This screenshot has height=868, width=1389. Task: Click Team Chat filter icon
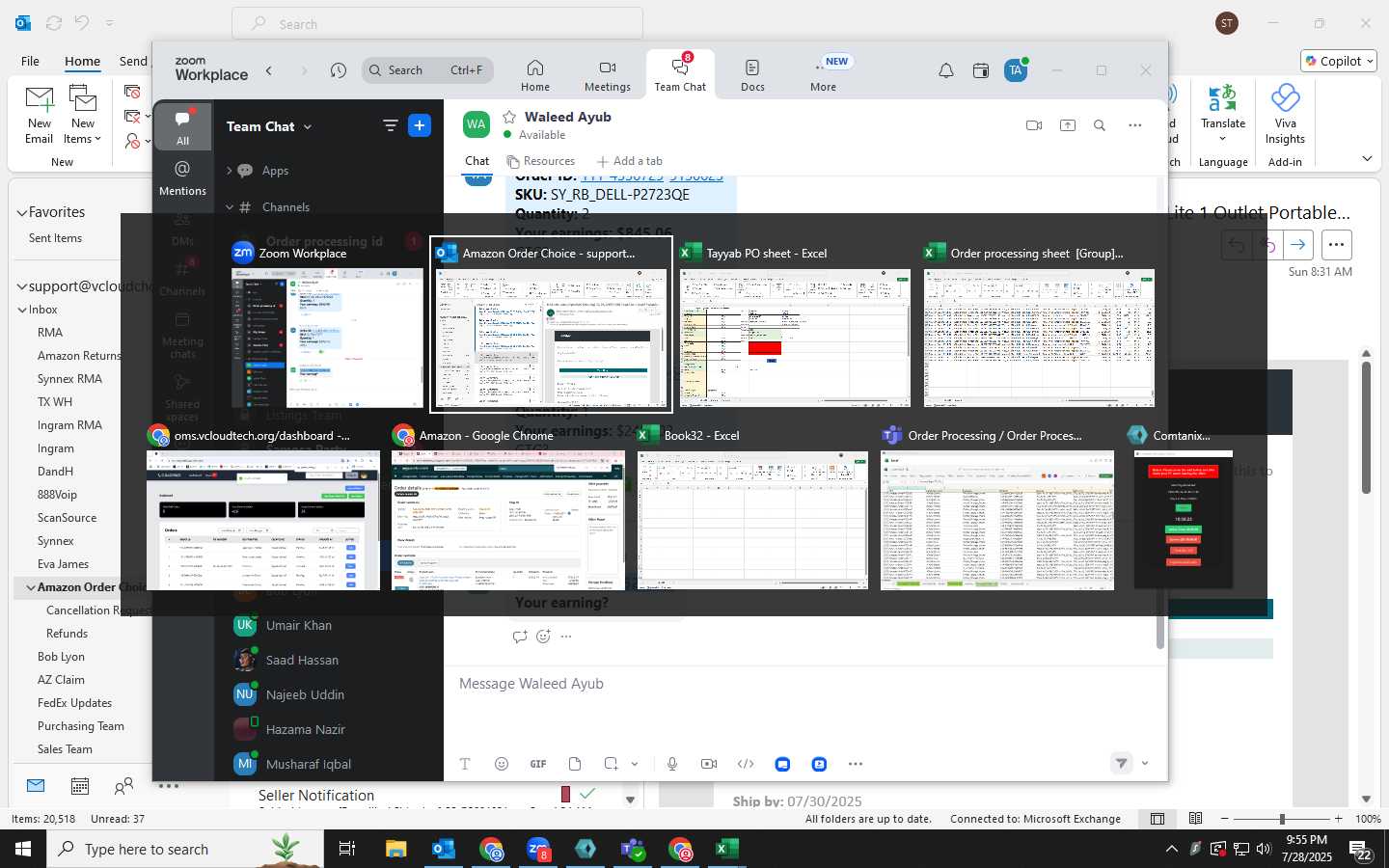[x=391, y=125]
